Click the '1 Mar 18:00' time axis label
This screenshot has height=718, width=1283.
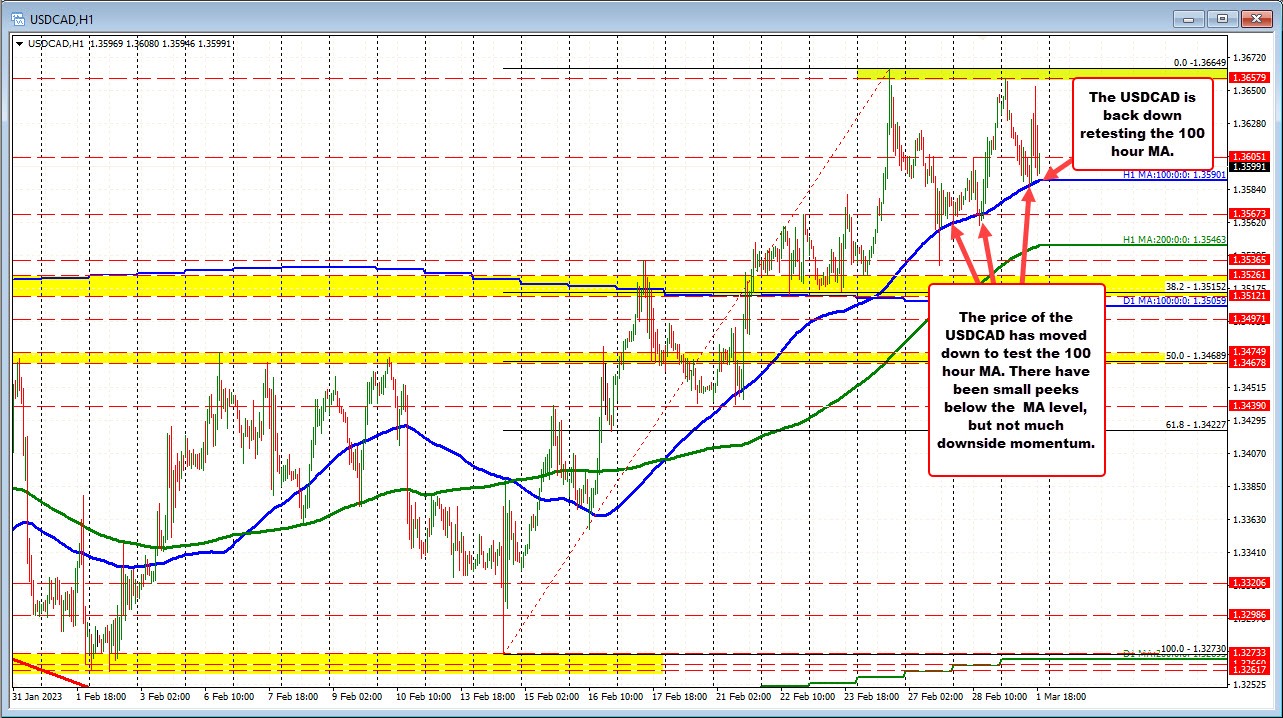coord(1059,697)
